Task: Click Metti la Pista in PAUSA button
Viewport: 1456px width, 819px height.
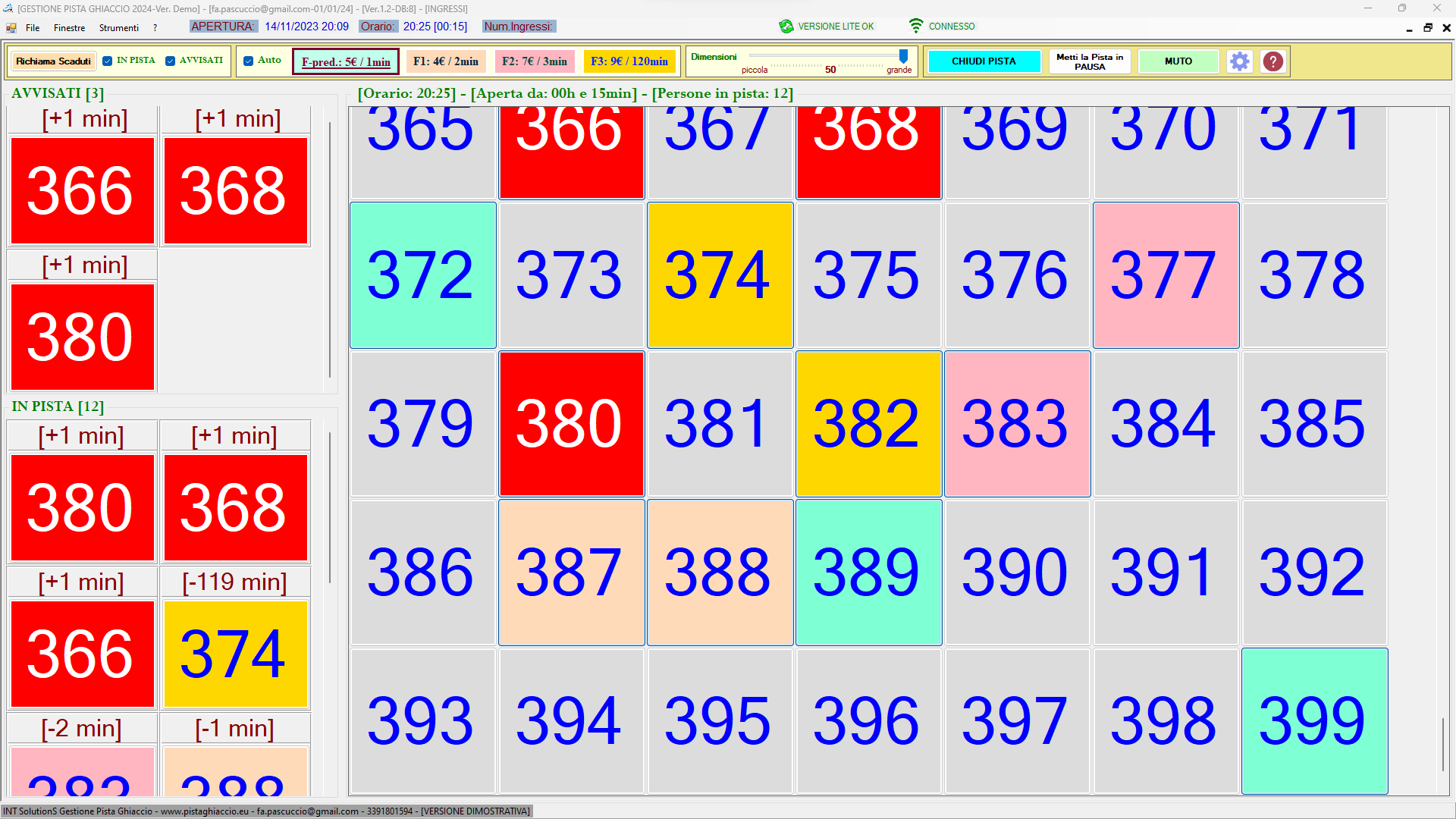Action: [x=1089, y=61]
